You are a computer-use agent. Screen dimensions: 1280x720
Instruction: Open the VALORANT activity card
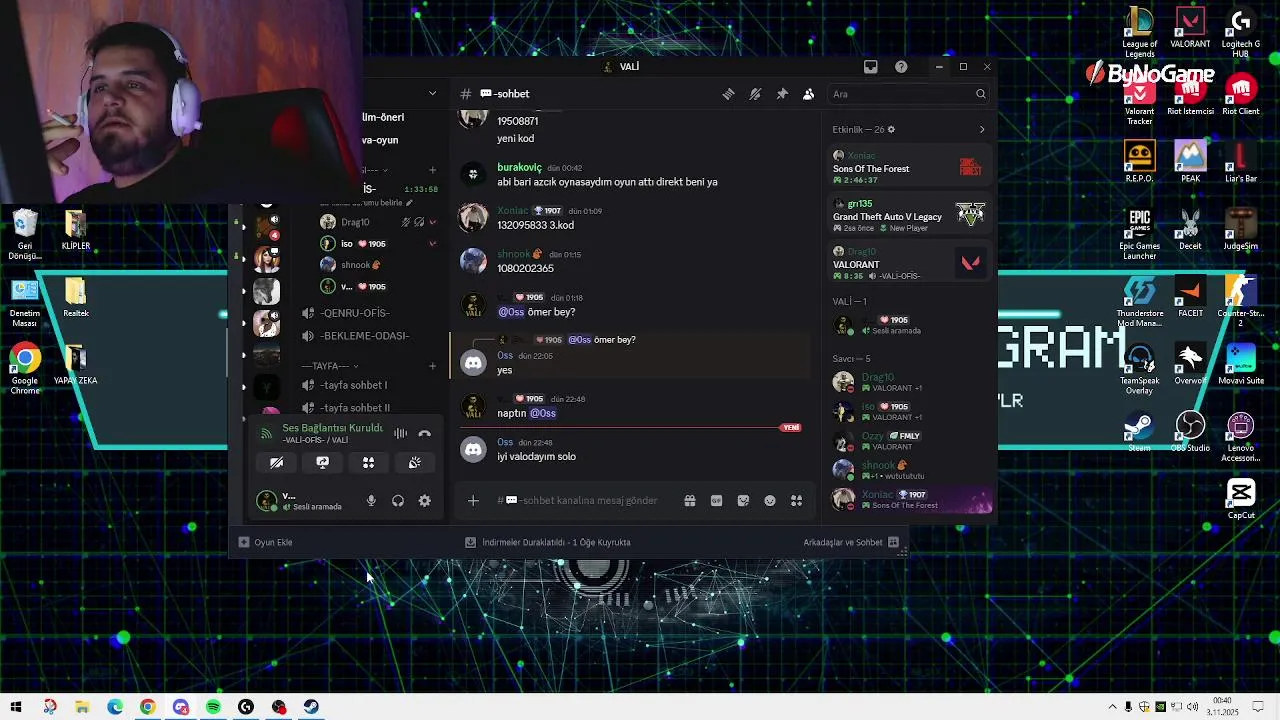tap(908, 263)
